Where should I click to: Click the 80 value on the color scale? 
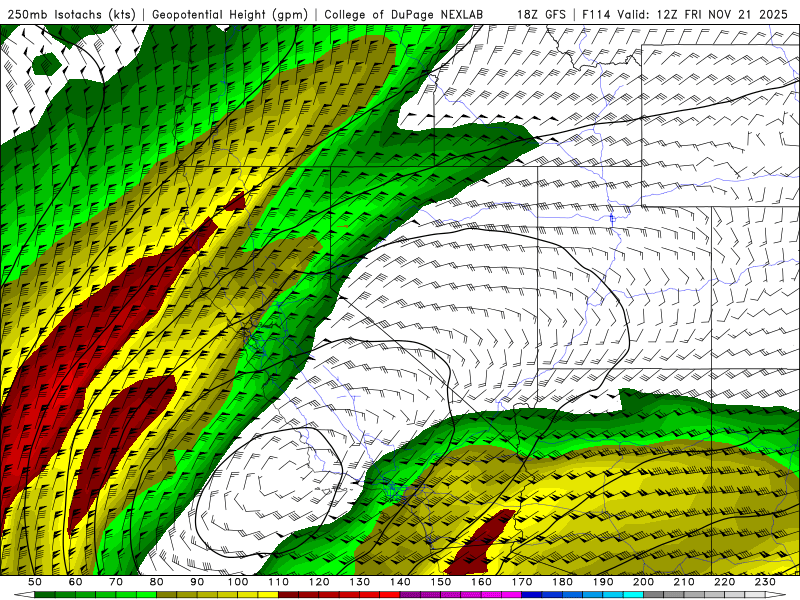tap(157, 582)
